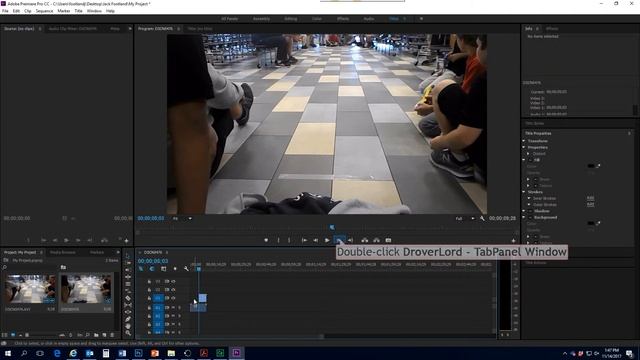This screenshot has height=360, width=640.
Task: Open the Background color swatch
Action: (591, 224)
